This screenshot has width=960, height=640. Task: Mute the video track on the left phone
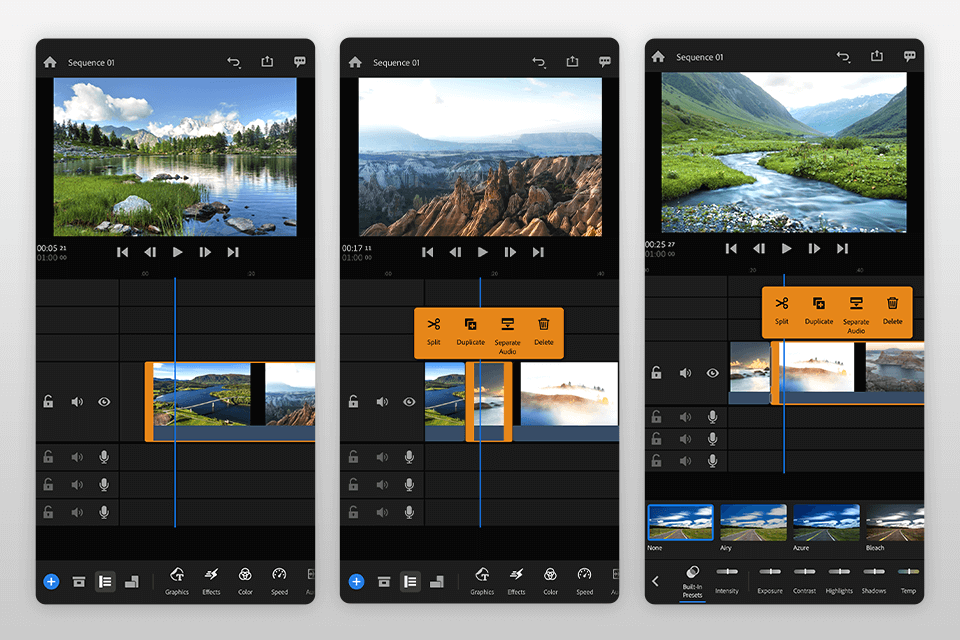point(77,402)
